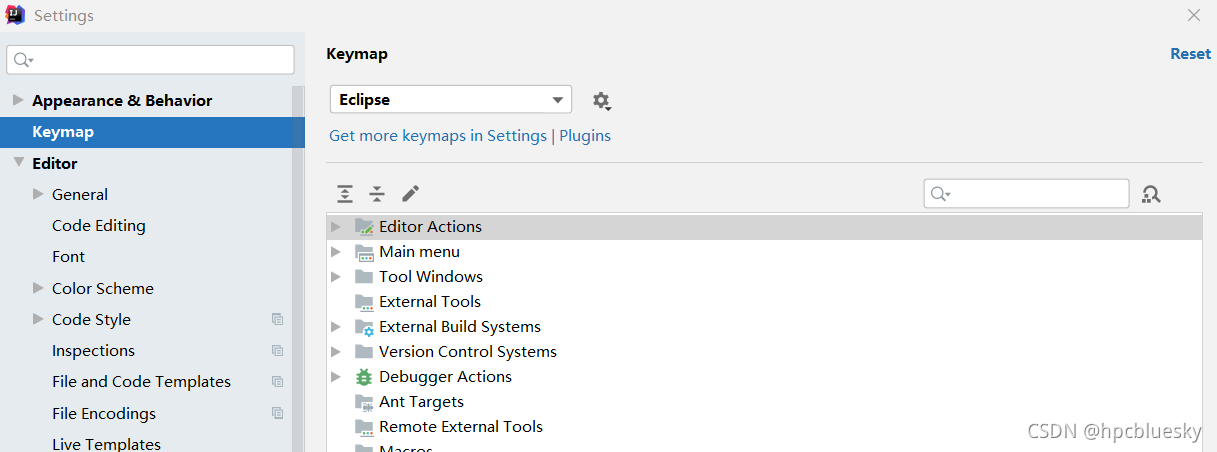Click the green Debugger Actions bug icon
Image resolution: width=1217 pixels, height=452 pixels.
[364, 377]
